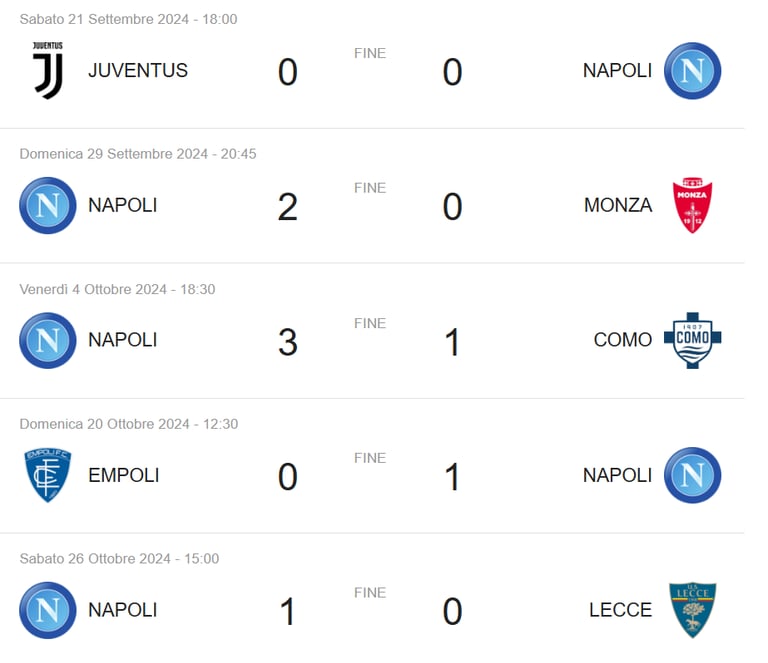Click the Juventus club logo
This screenshot has height=663, width=768.
(x=48, y=71)
